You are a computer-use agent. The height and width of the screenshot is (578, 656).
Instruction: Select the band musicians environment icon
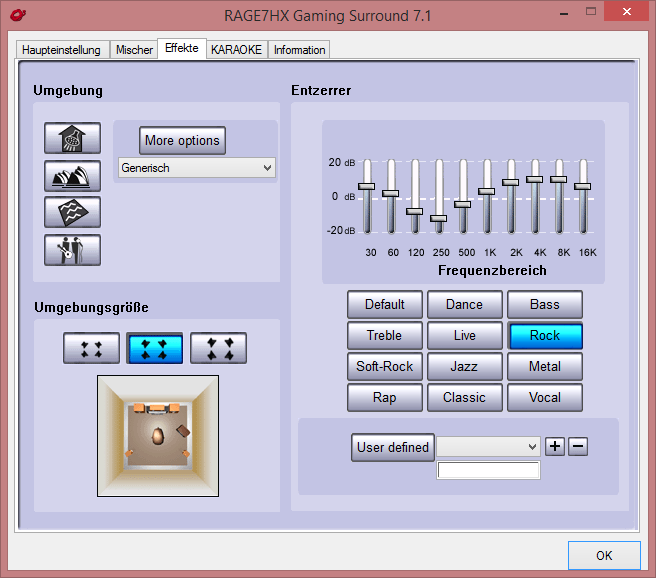(x=72, y=249)
